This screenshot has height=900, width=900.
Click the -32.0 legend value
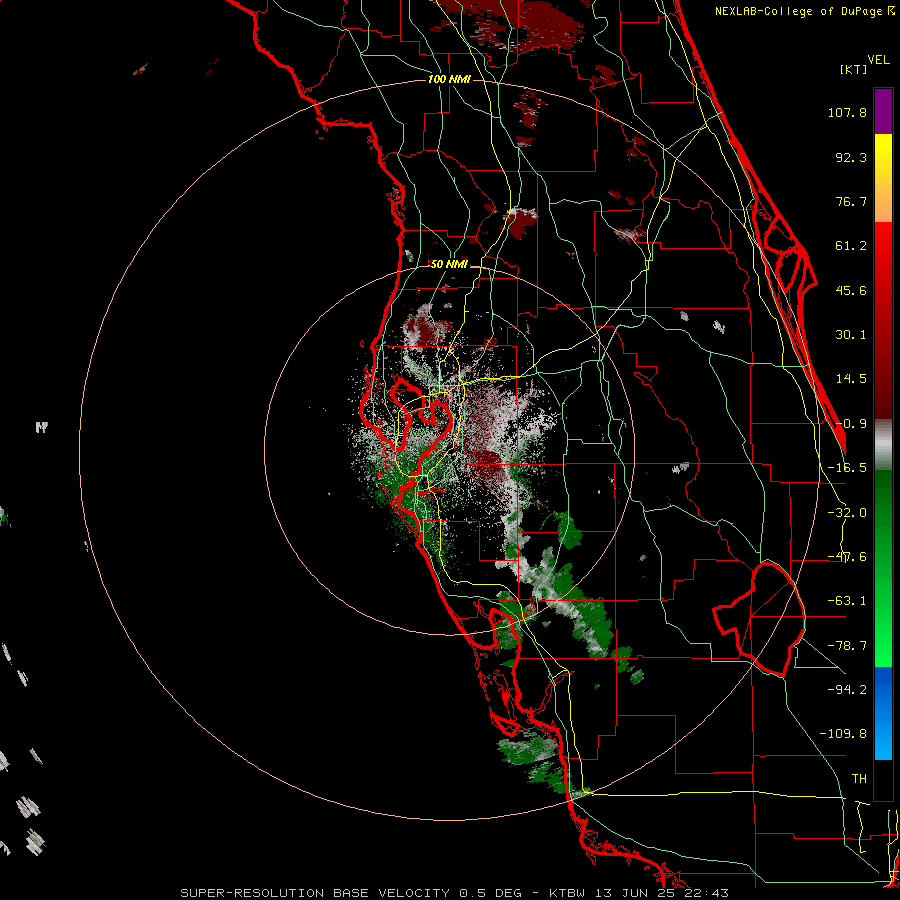[847, 513]
